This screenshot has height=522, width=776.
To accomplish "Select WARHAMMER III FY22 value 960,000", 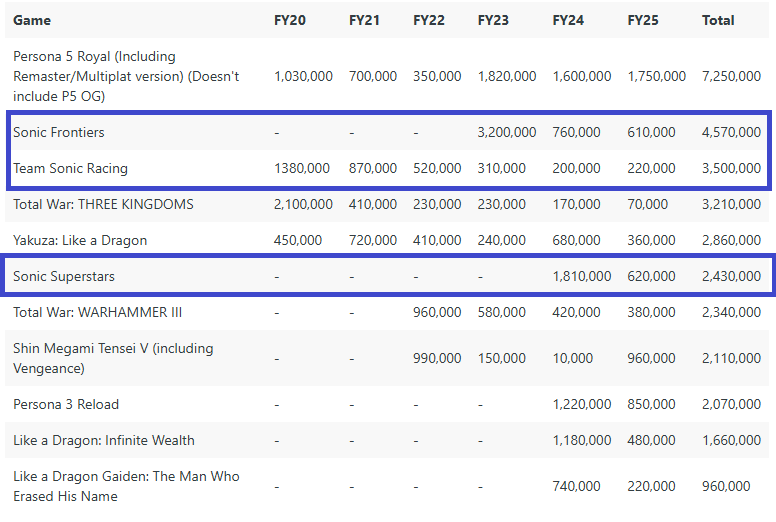I will pos(437,312).
